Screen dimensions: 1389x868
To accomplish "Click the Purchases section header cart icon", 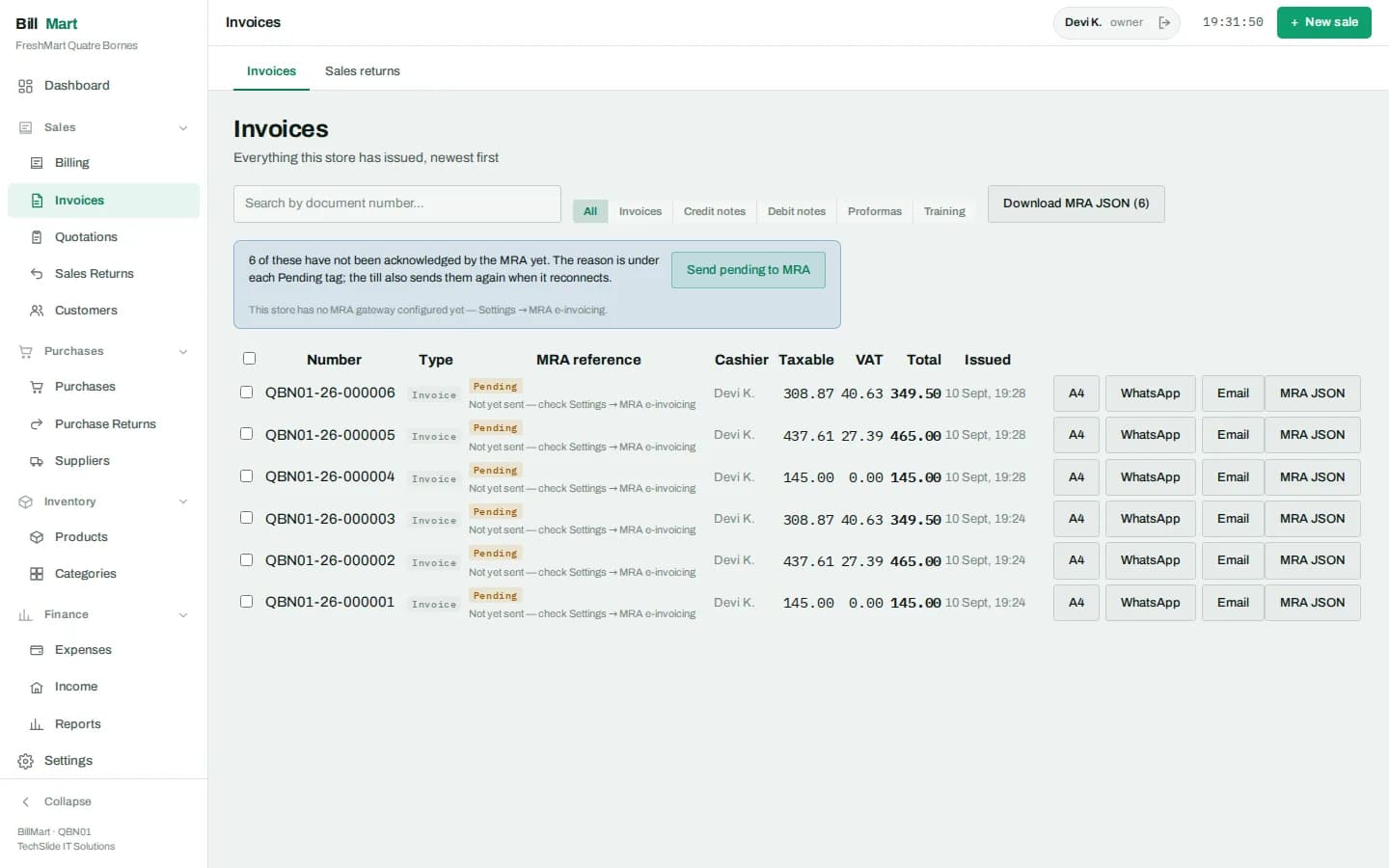I will pos(26,351).
